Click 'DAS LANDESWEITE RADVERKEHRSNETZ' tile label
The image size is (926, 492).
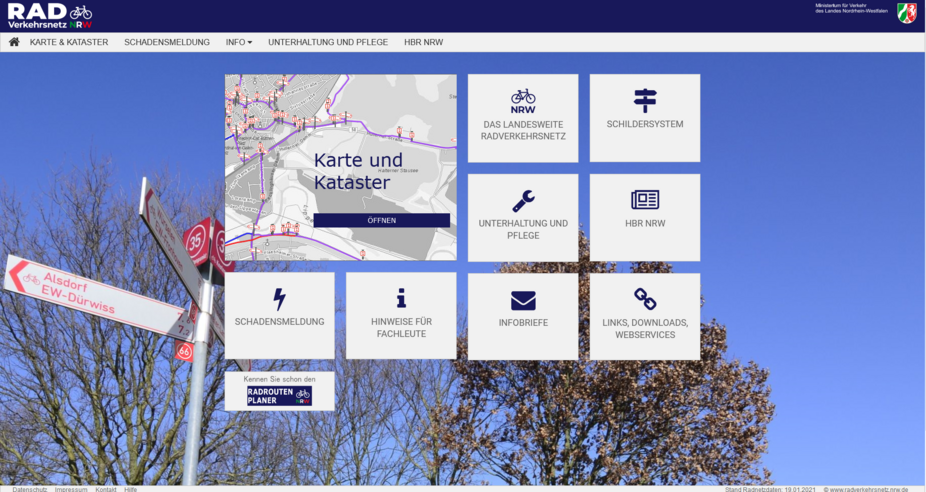click(x=523, y=130)
